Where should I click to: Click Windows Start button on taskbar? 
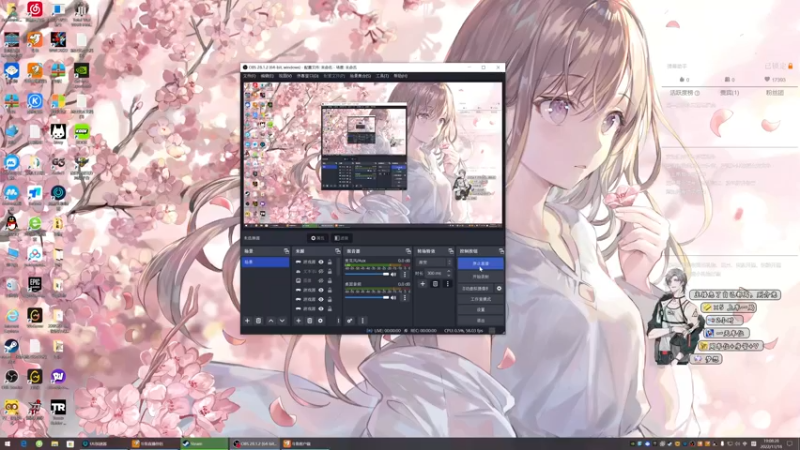7,444
